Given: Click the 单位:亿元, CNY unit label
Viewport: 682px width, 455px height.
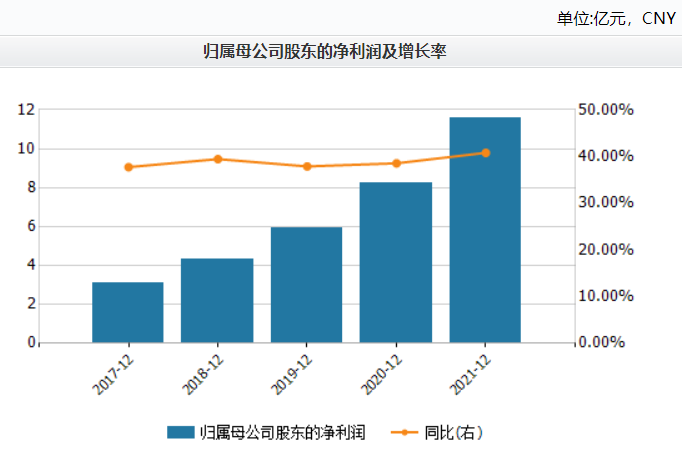Looking at the screenshot, I should click(x=614, y=17).
